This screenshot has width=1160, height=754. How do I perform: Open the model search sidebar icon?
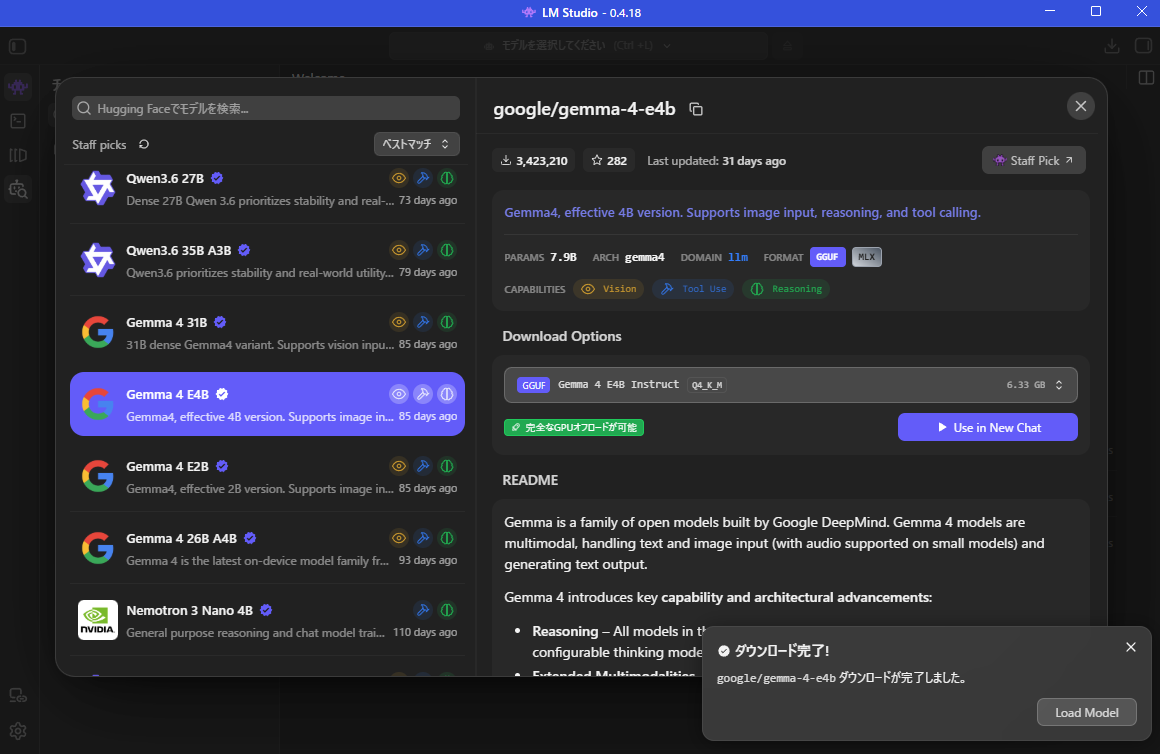(x=18, y=189)
